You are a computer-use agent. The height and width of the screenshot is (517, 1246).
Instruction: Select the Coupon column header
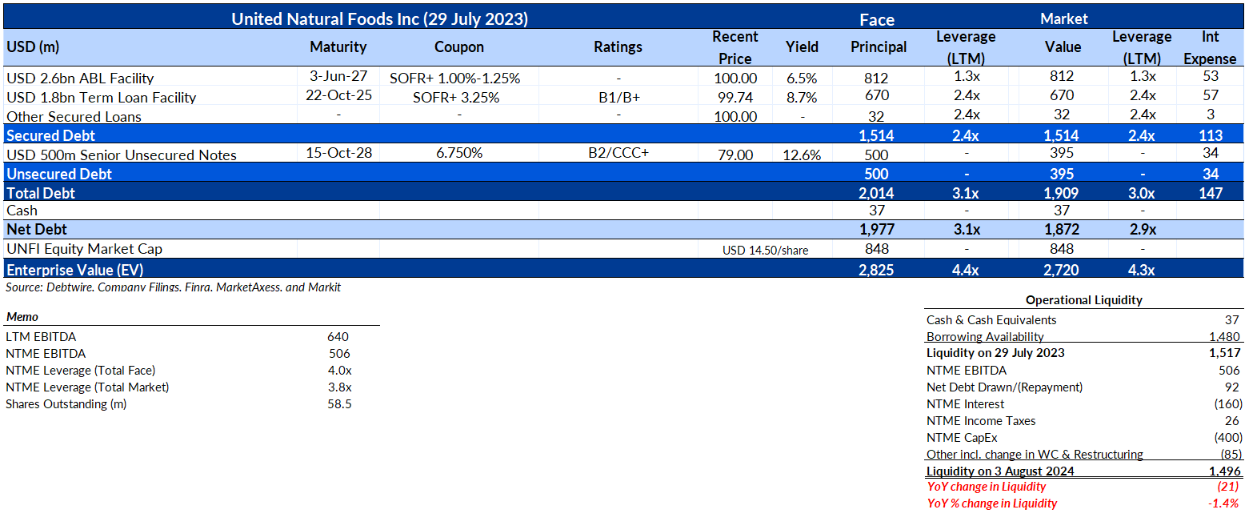click(459, 47)
